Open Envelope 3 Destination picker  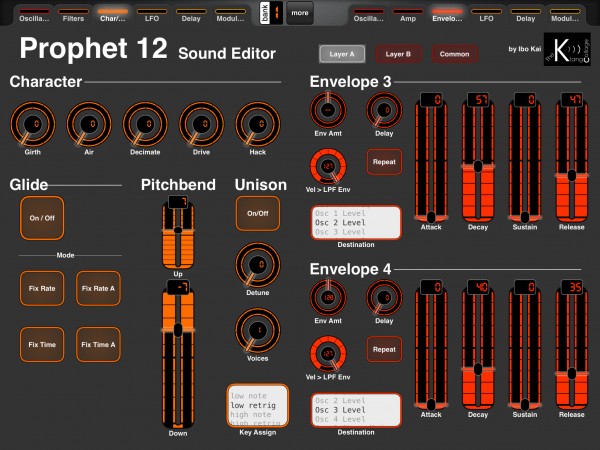point(356,223)
